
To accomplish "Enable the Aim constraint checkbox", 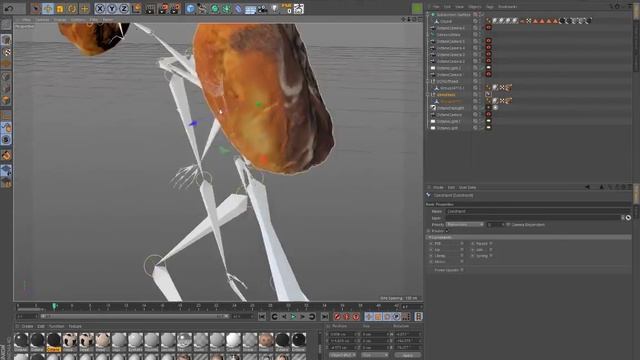I will pos(491,250).
